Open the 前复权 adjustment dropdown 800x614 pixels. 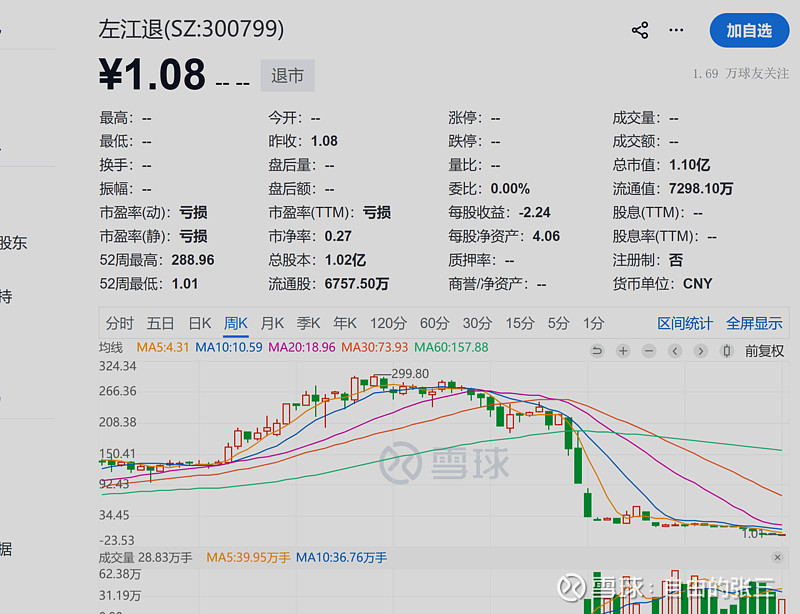pyautogui.click(x=764, y=351)
